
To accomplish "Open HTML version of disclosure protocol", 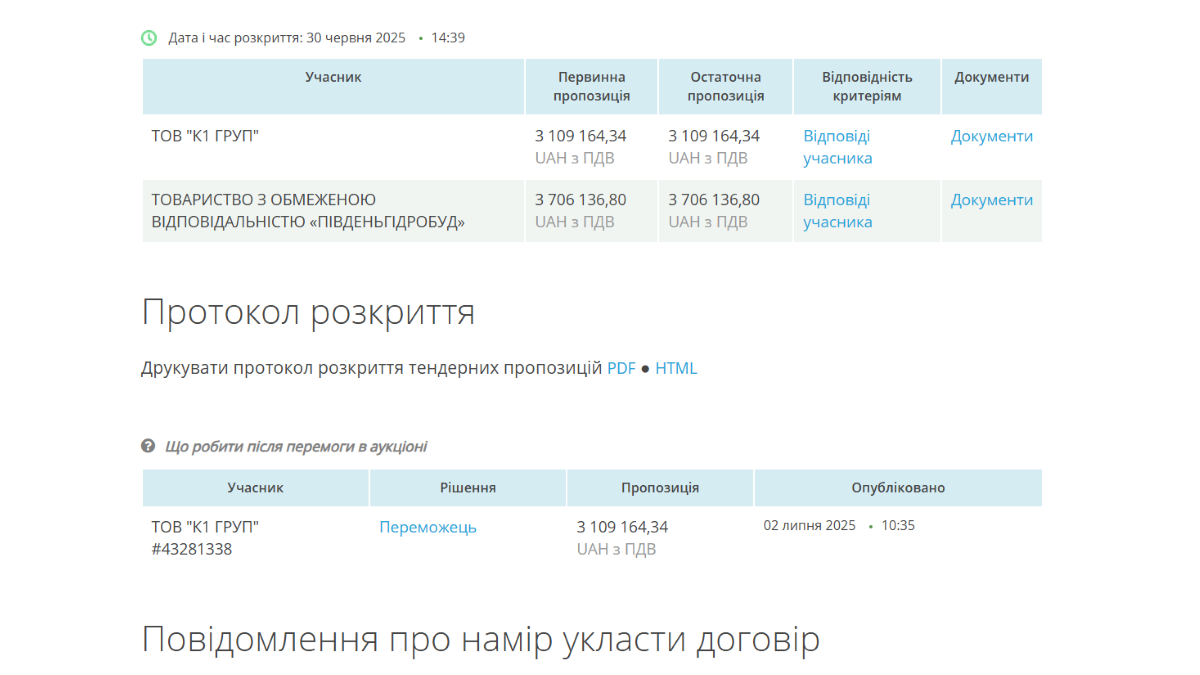I will point(676,368).
